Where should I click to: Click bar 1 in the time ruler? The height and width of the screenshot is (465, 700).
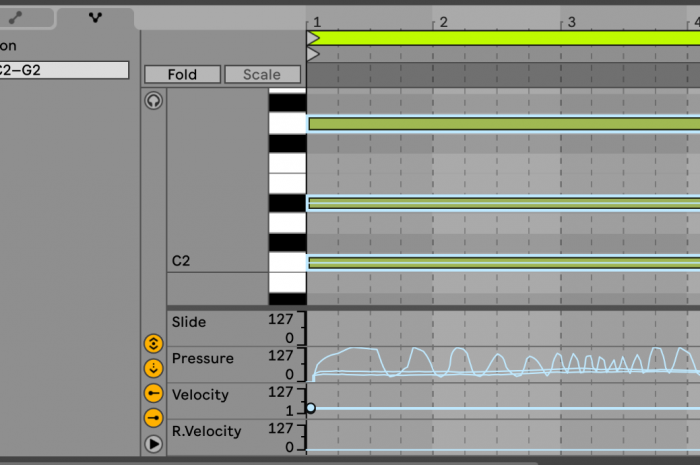[x=317, y=22]
